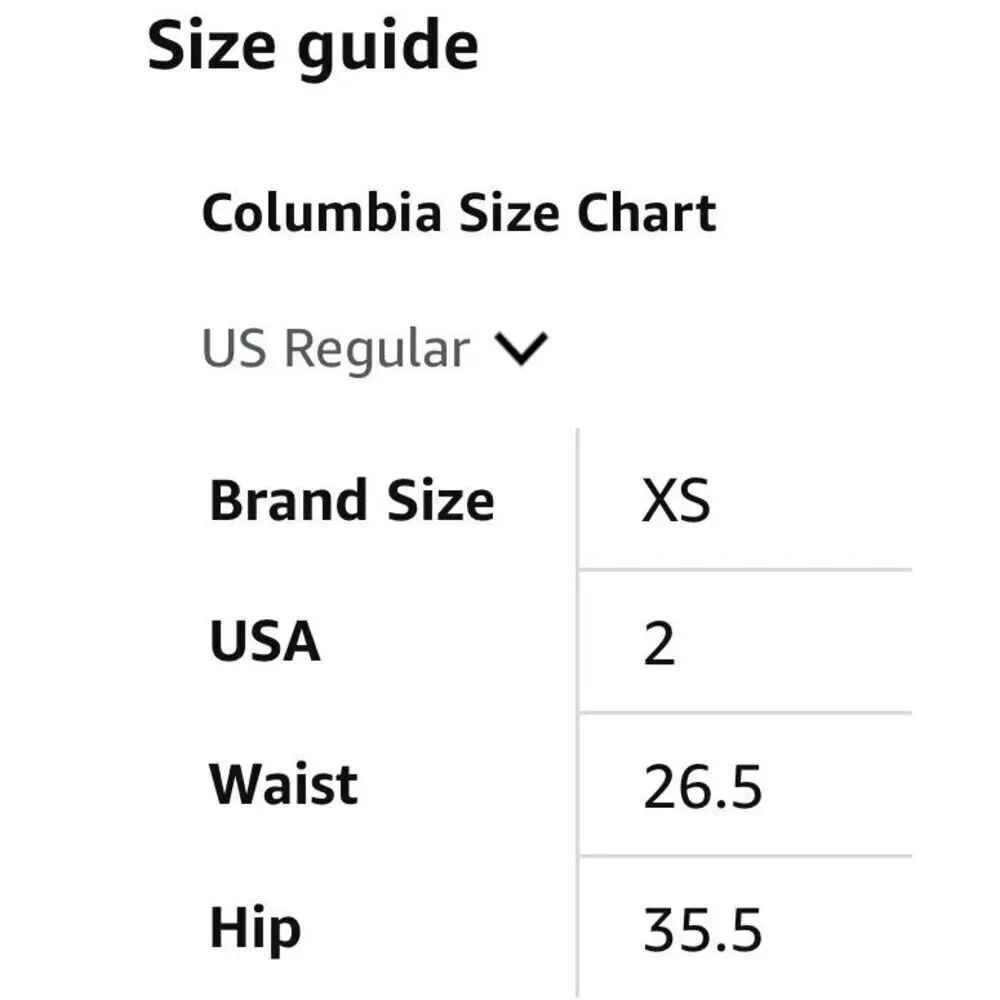This screenshot has height=1000, width=1000.
Task: Click the word Size in Brand Size
Action: pos(441,501)
